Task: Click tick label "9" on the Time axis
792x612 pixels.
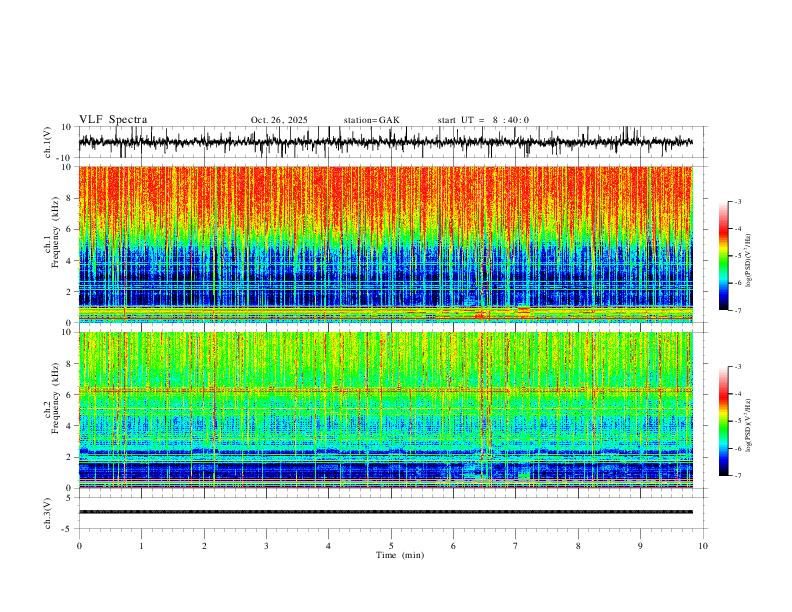Action: pos(640,546)
